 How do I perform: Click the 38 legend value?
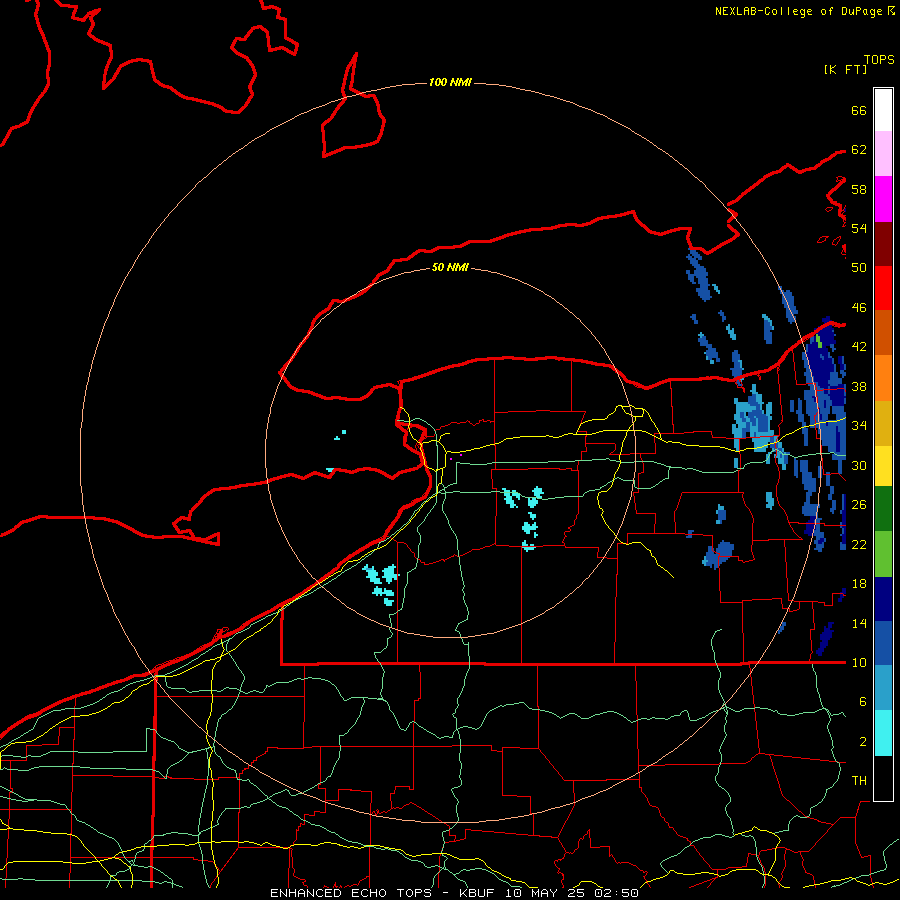point(859,386)
